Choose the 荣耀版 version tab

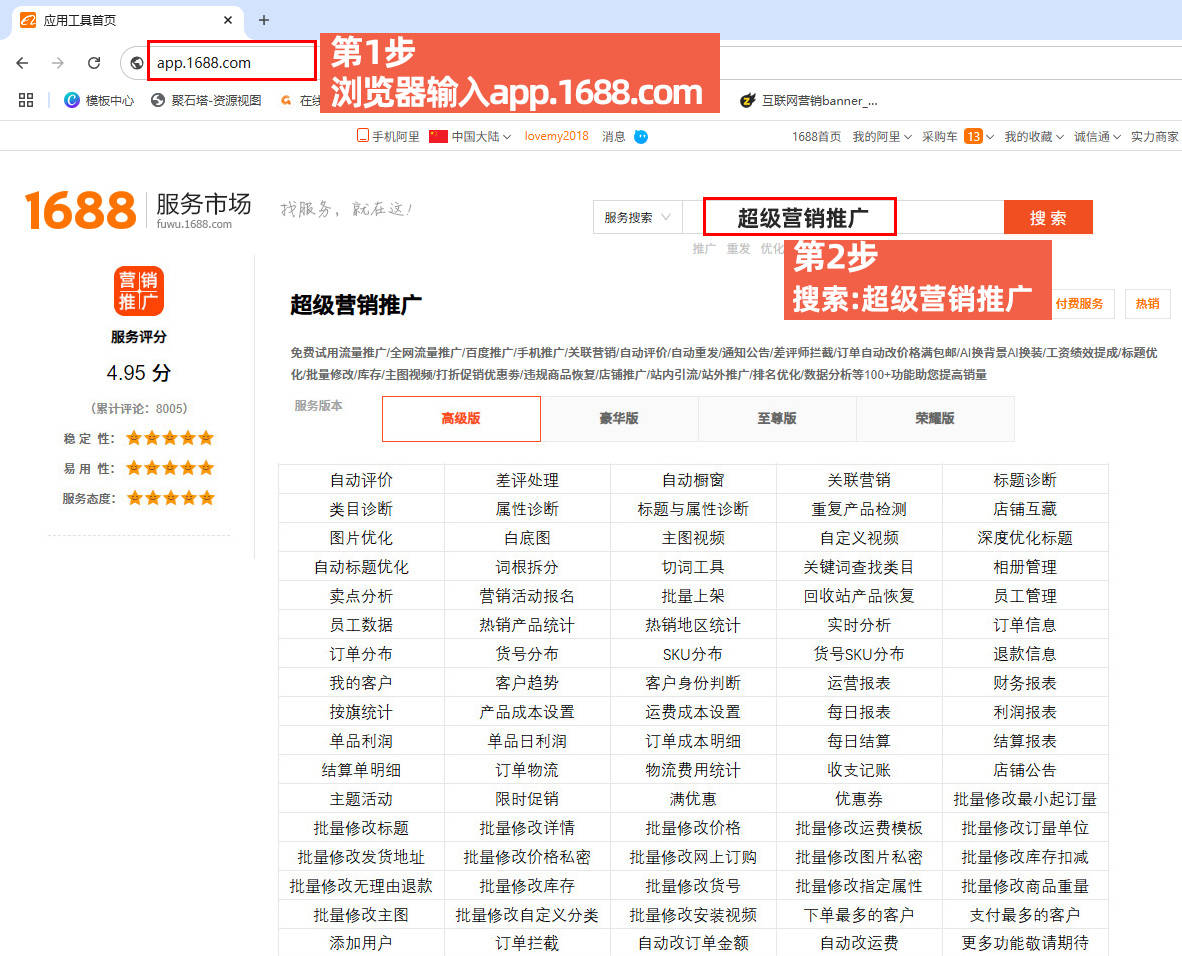[935, 418]
